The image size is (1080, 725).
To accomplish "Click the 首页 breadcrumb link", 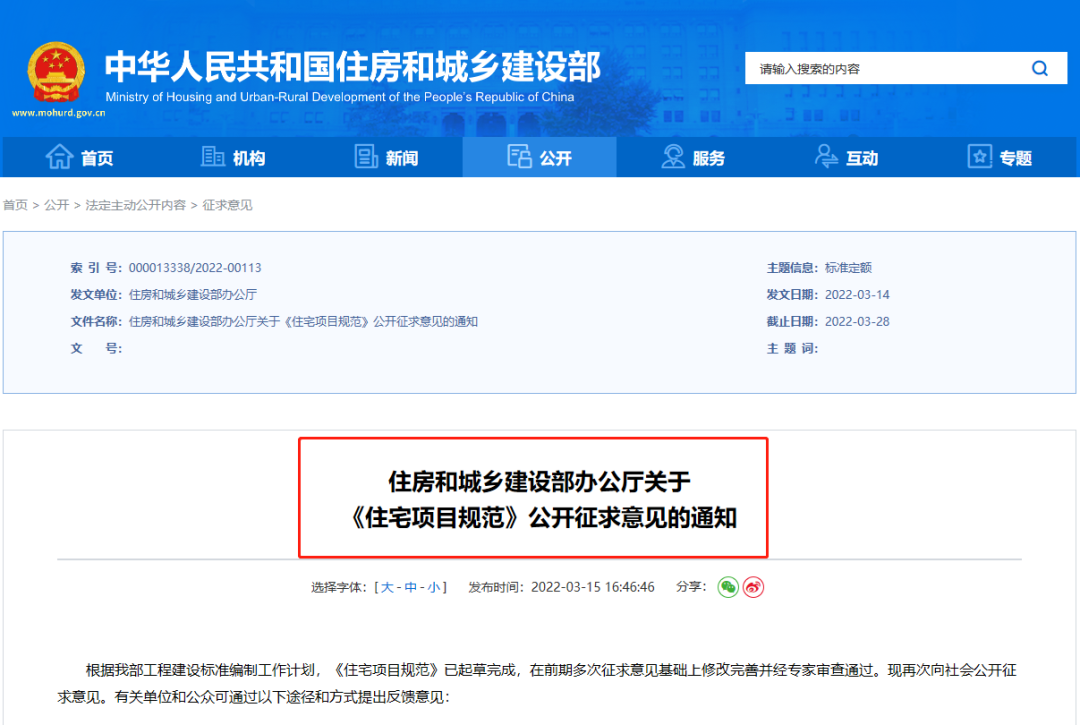I will (15, 205).
